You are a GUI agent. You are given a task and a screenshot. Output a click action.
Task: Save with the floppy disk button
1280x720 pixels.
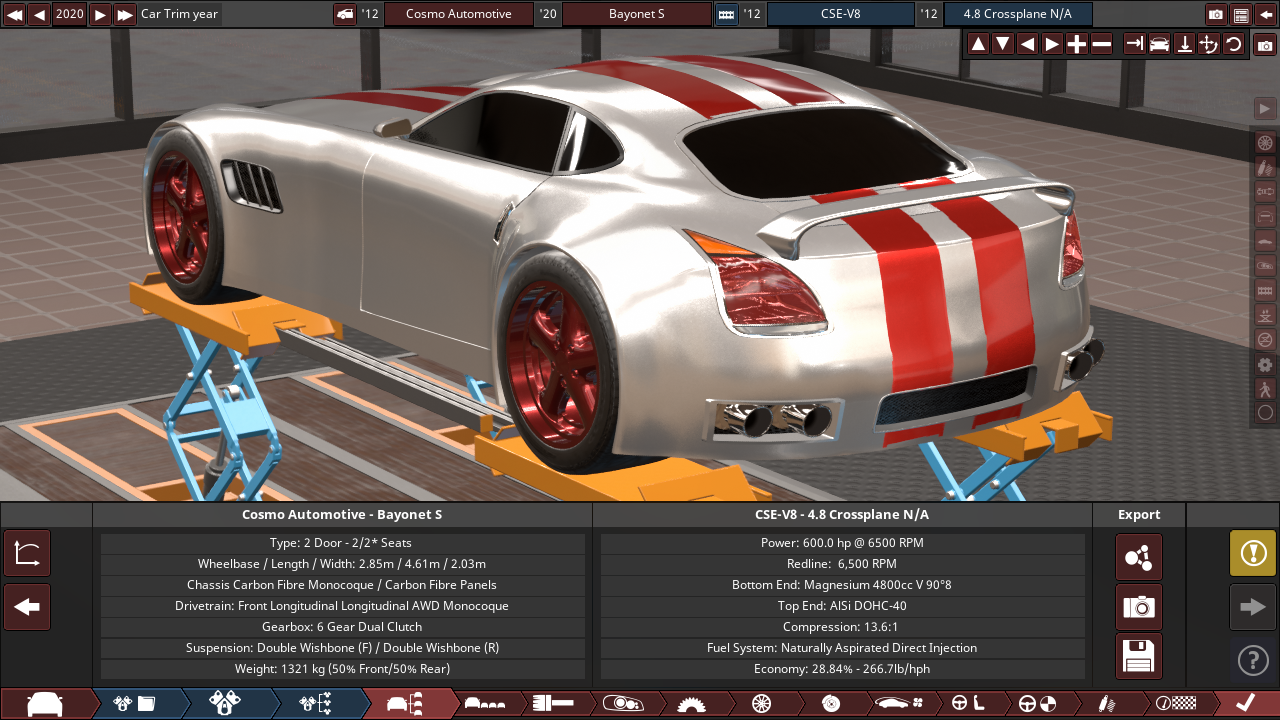point(1139,656)
